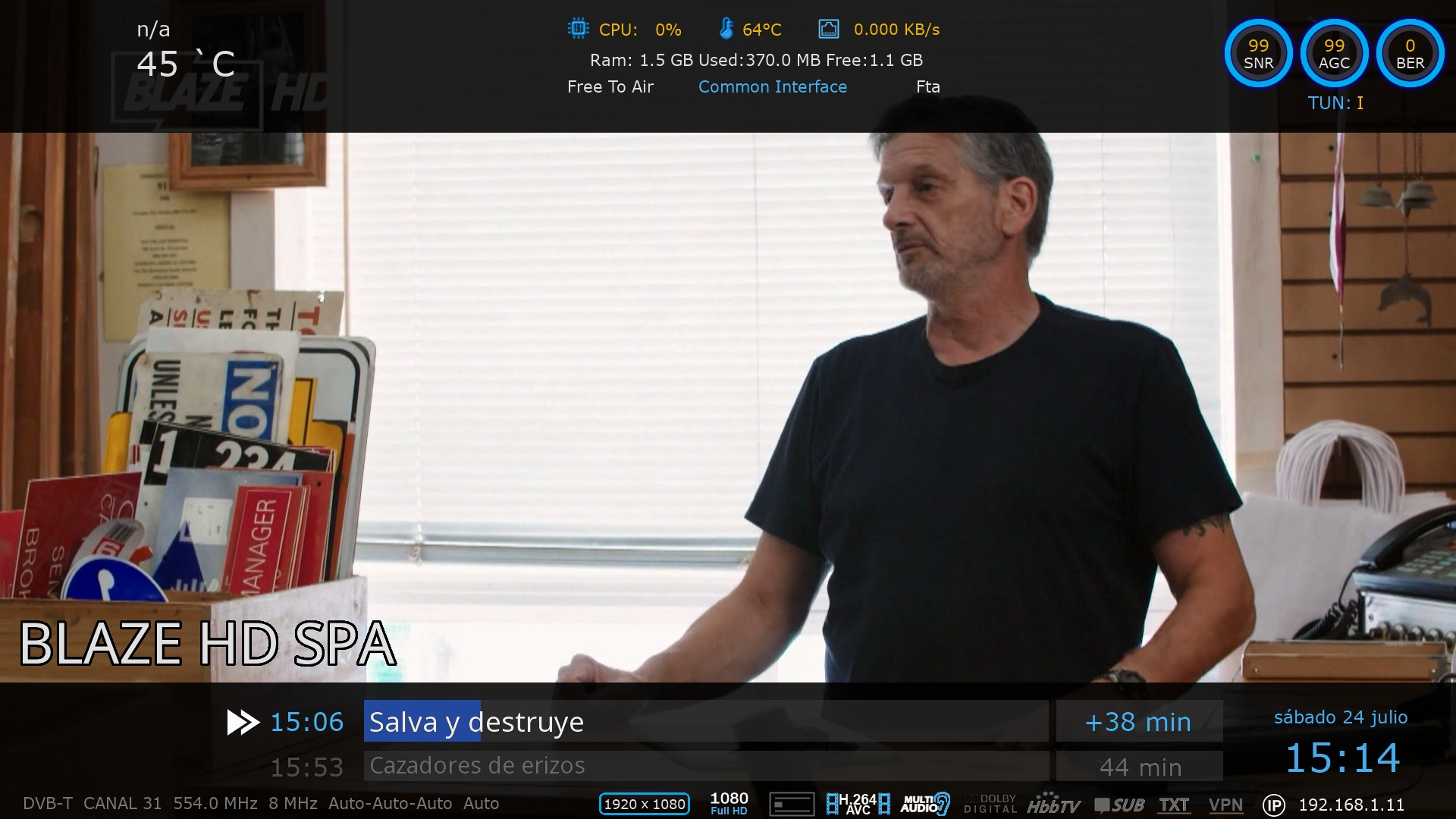The height and width of the screenshot is (819, 1456).
Task: Click the SNR signal gauge
Action: tap(1258, 53)
